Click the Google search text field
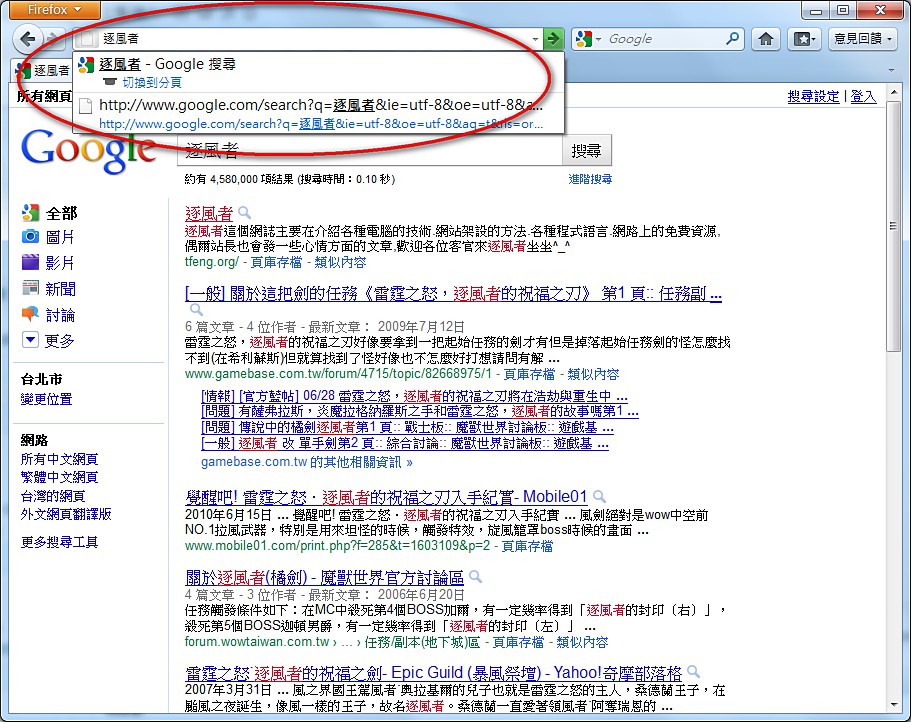 pos(370,152)
